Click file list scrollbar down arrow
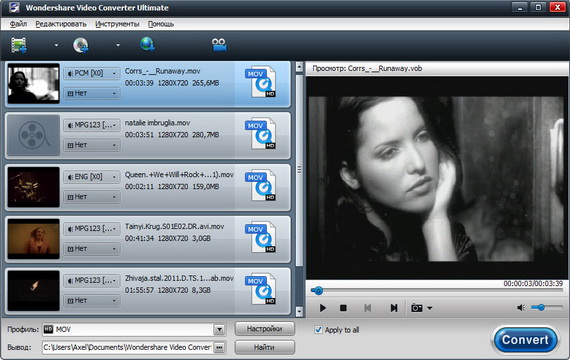Screen dimensions: 570x360 (x=299, y=311)
